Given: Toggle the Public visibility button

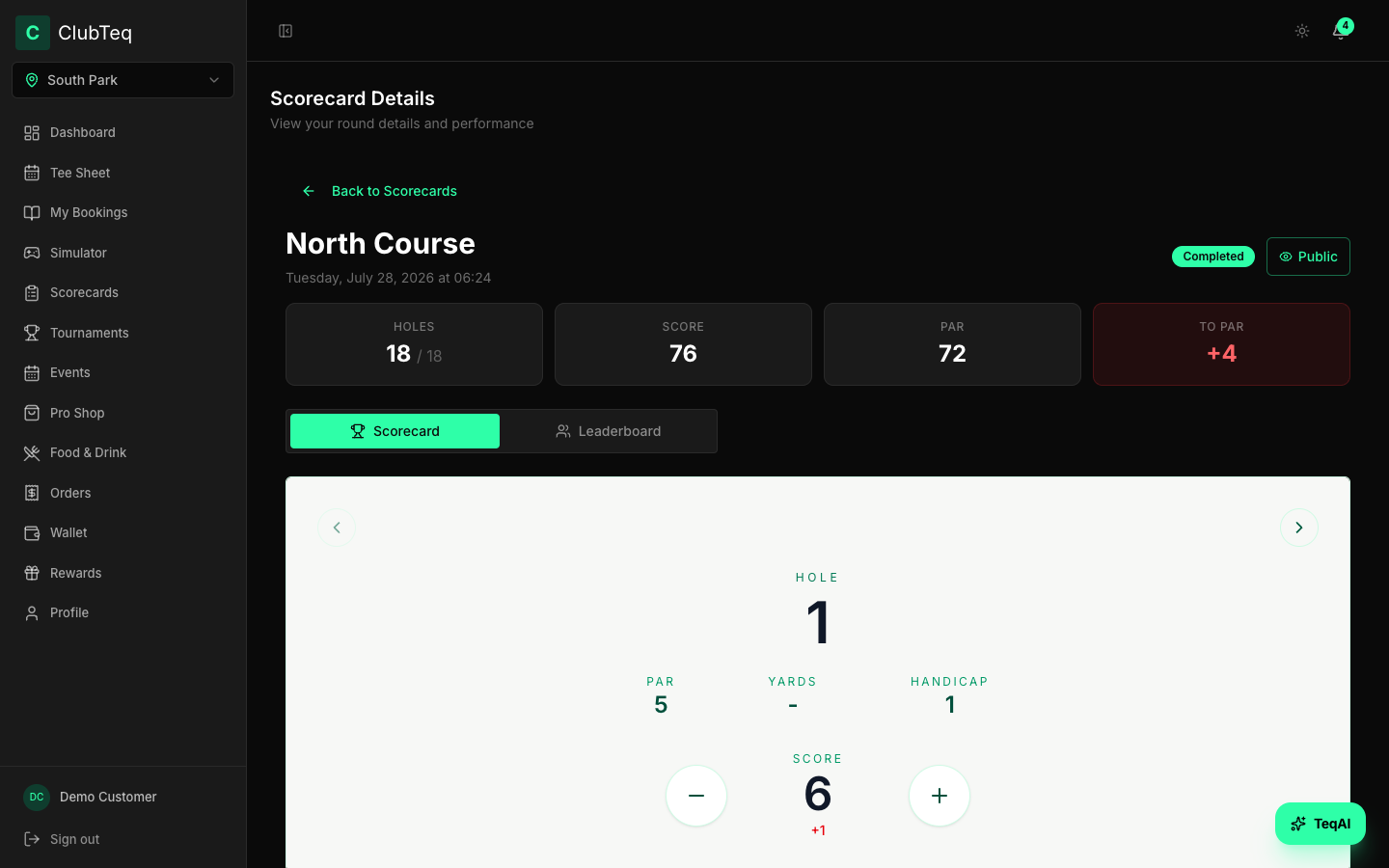Looking at the screenshot, I should (1308, 257).
